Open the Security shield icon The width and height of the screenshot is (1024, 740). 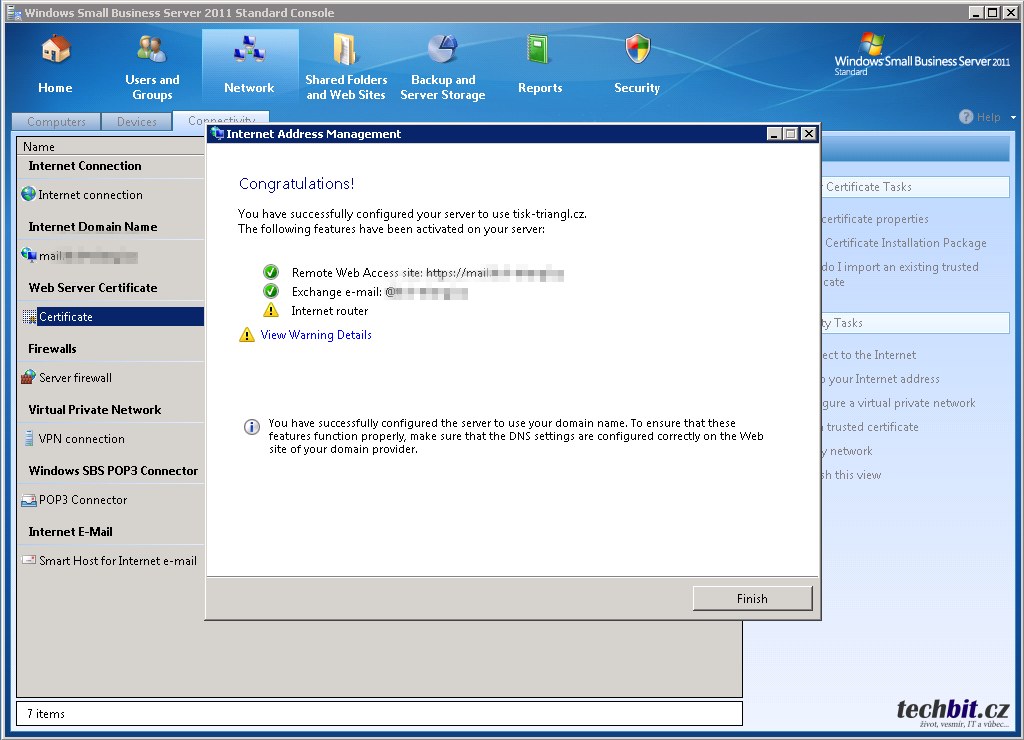637,50
